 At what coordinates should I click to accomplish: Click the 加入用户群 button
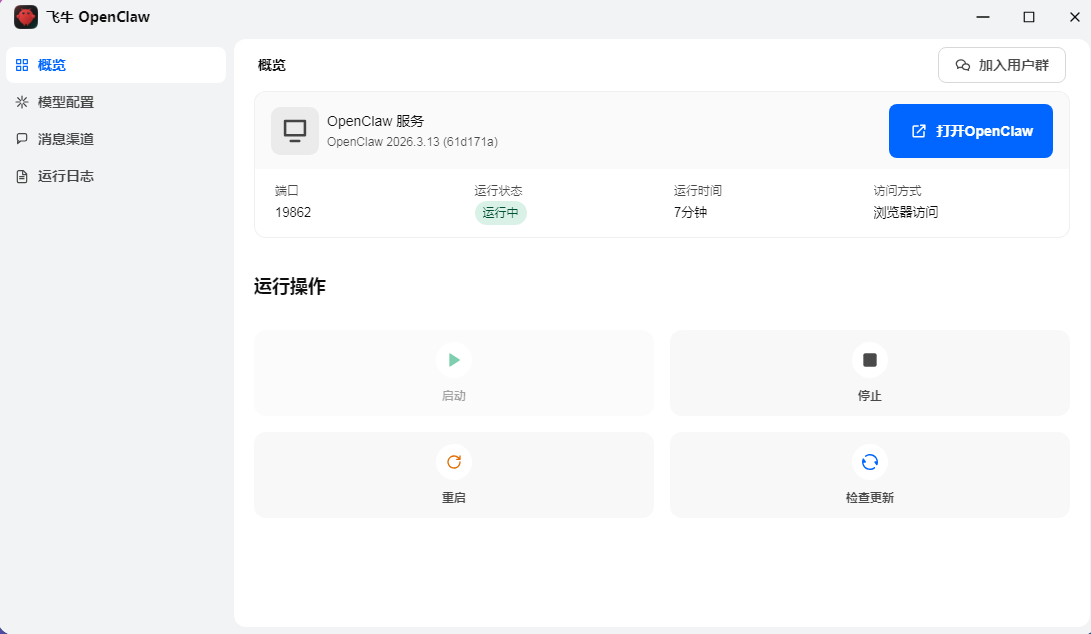[1002, 65]
